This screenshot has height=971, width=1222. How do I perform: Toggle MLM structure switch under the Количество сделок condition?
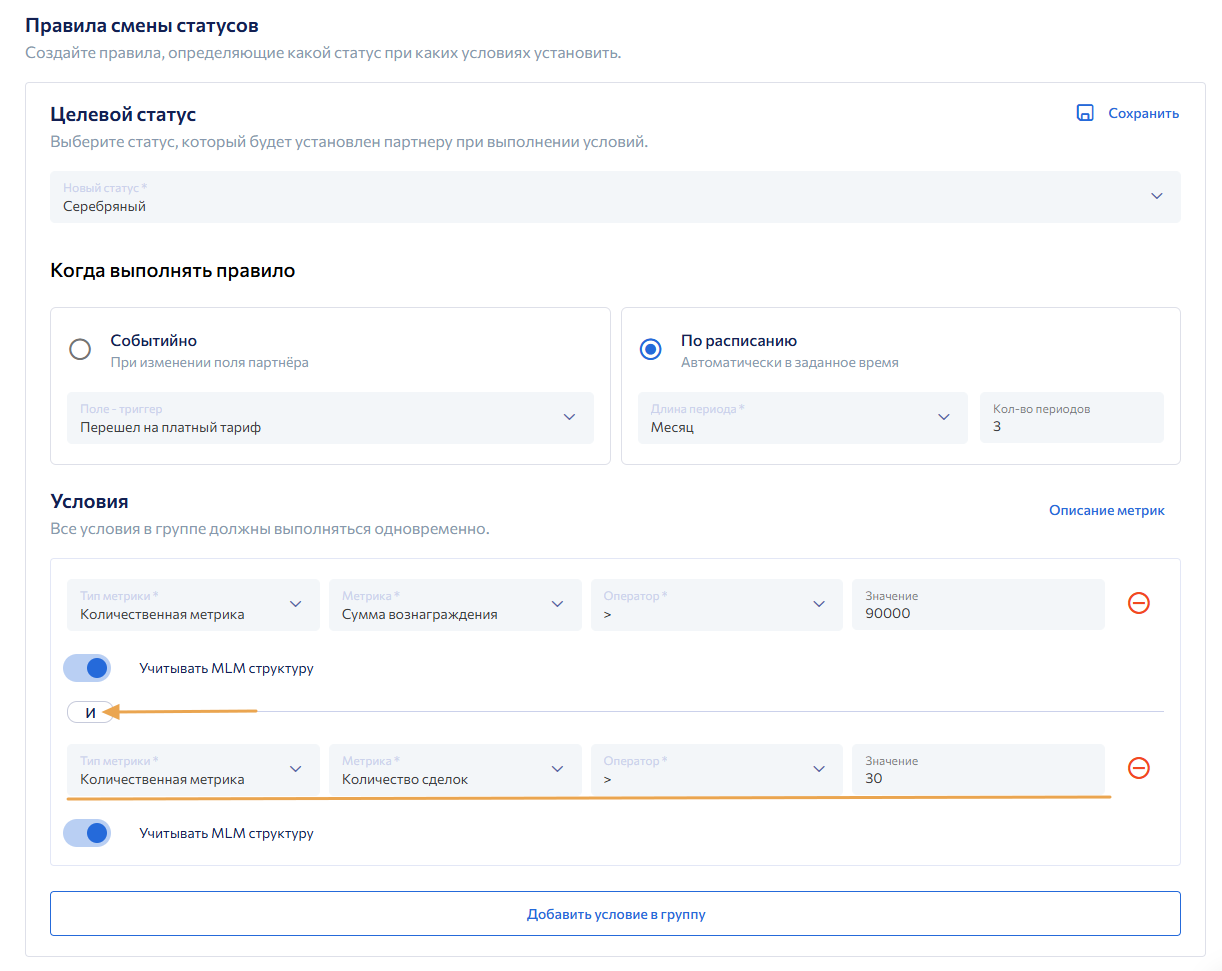[x=87, y=833]
